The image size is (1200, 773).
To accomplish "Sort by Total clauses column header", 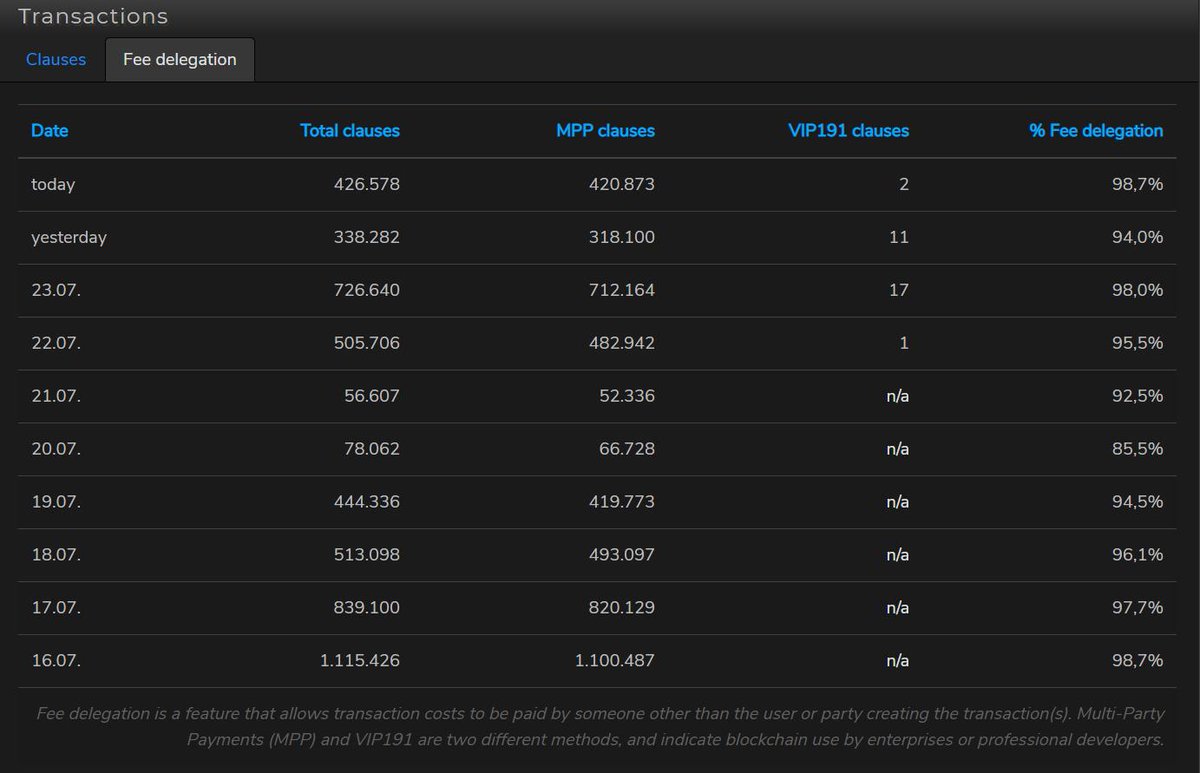I will tap(350, 130).
